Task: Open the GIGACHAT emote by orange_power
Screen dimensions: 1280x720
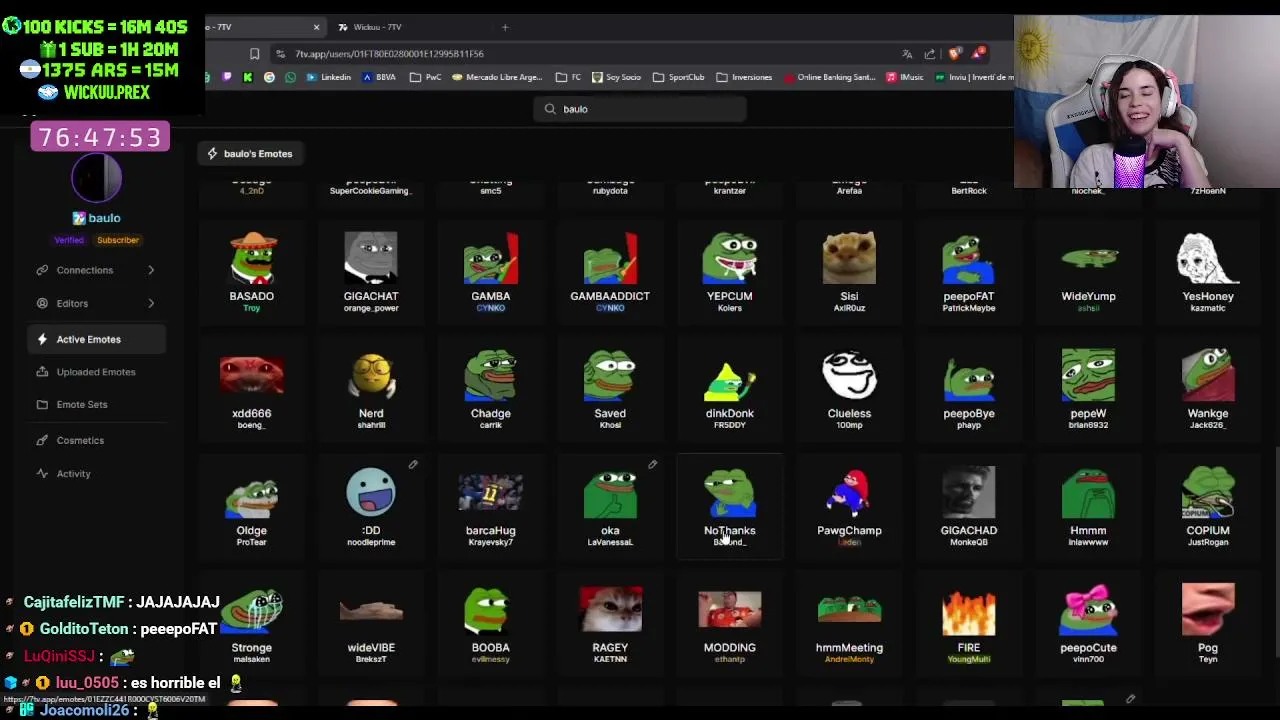Action: click(x=371, y=272)
